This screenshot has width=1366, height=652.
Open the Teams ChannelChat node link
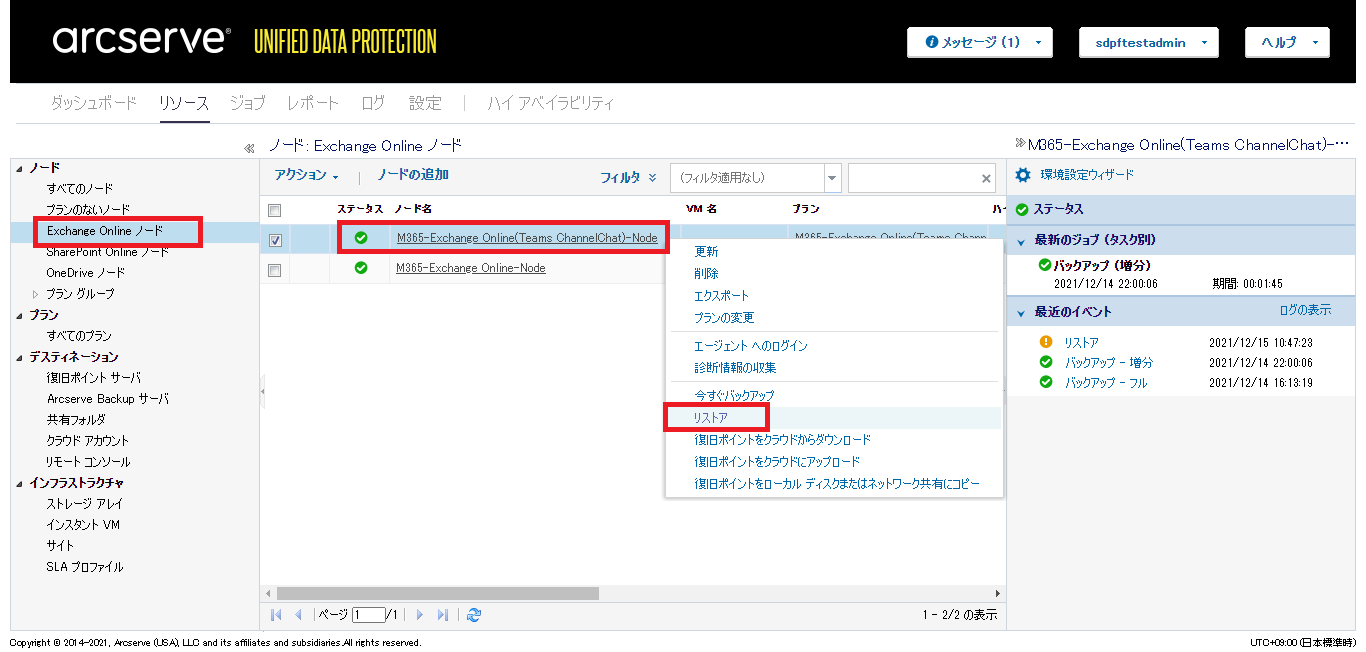tap(527, 238)
